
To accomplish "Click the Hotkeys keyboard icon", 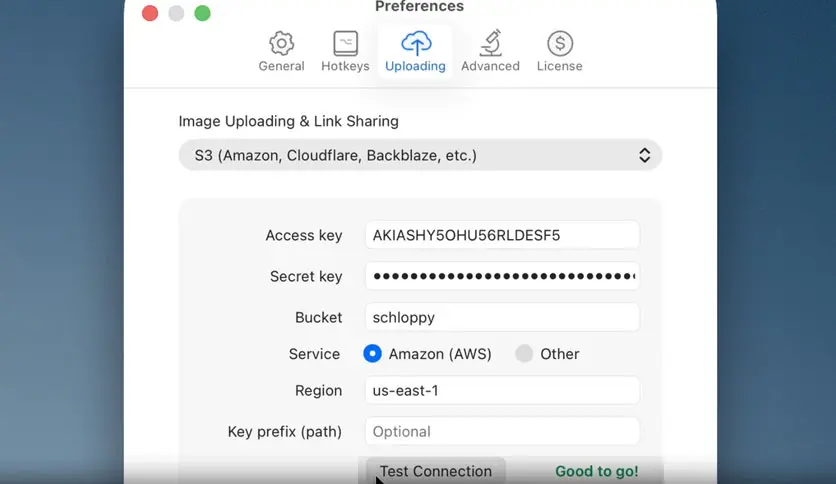I will 345,43.
